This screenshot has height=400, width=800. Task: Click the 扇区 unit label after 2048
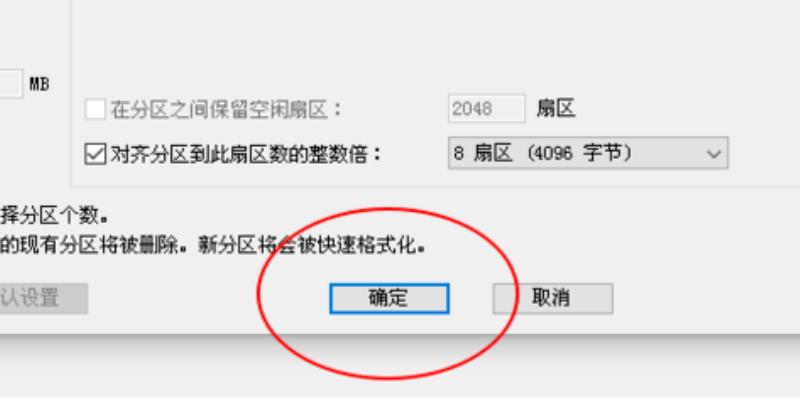[x=556, y=108]
